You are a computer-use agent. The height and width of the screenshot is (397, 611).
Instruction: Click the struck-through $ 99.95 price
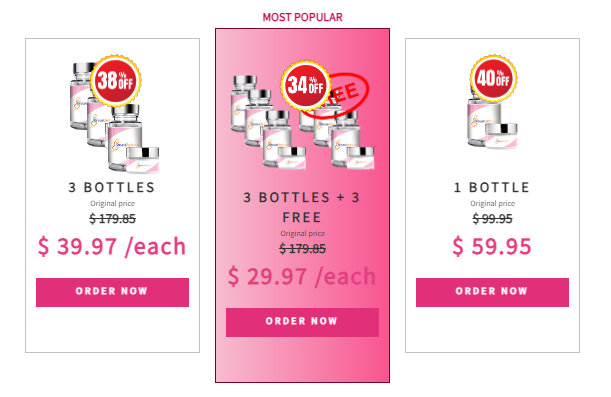tap(492, 219)
